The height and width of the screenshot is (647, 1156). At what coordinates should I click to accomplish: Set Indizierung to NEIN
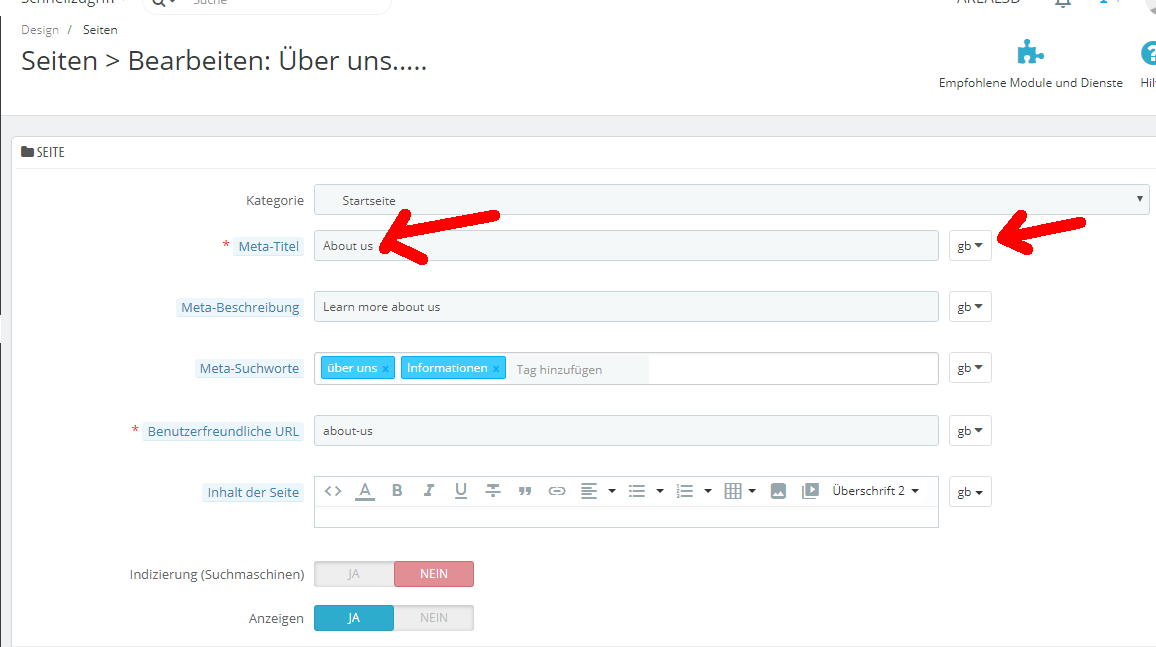(434, 574)
